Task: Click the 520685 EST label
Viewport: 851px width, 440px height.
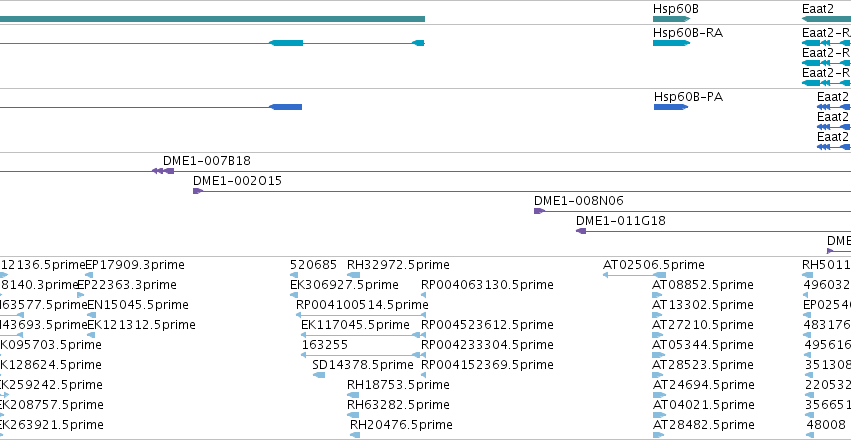Action: (x=314, y=265)
